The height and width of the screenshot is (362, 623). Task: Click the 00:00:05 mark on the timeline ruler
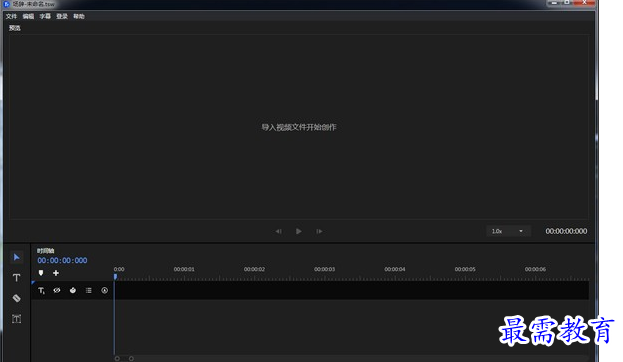click(x=465, y=269)
